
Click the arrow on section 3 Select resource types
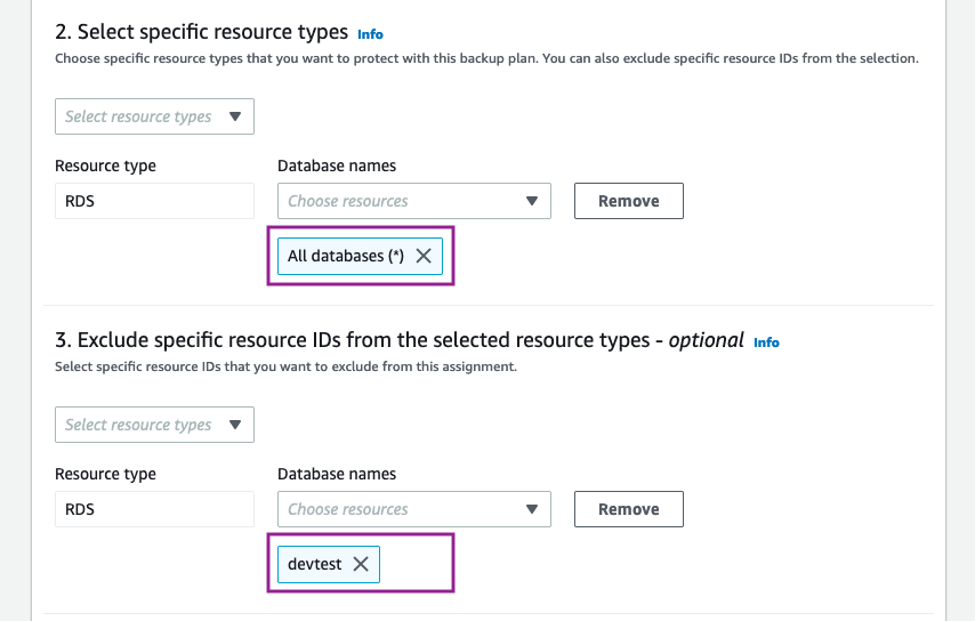coord(237,424)
